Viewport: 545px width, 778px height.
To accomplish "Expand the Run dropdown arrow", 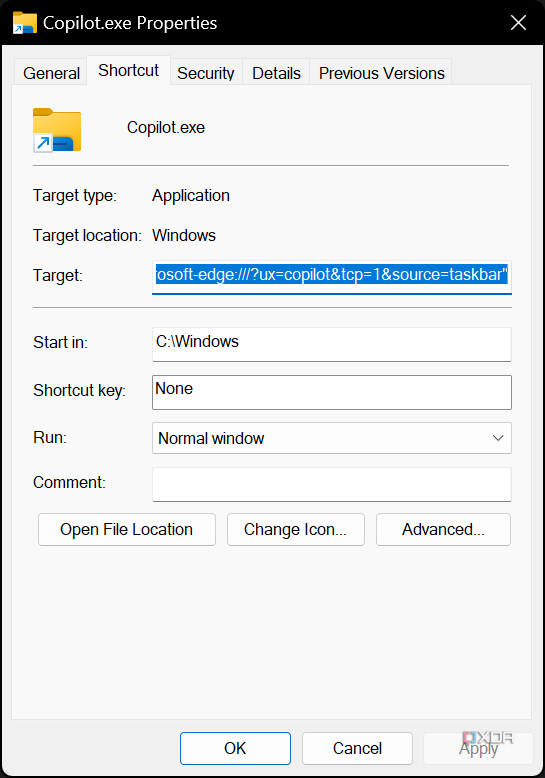I will tap(498, 438).
